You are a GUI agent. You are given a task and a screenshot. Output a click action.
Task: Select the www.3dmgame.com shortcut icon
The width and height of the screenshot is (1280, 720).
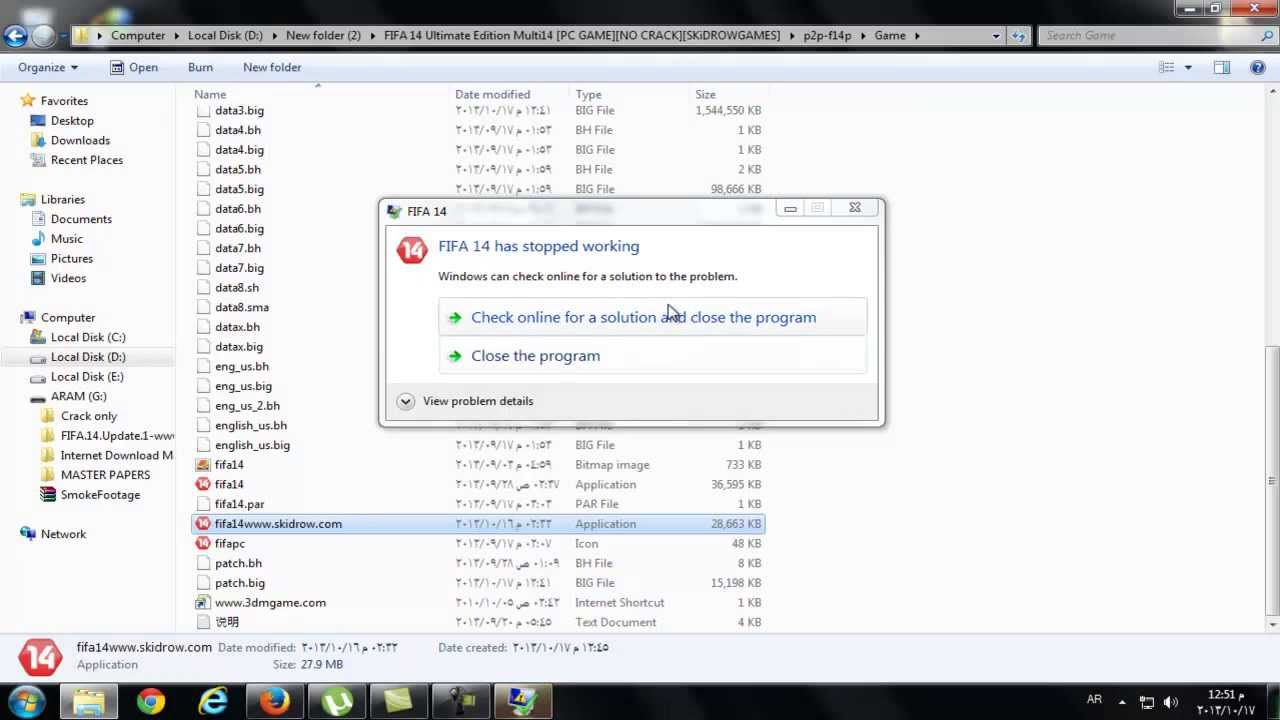[x=204, y=603]
